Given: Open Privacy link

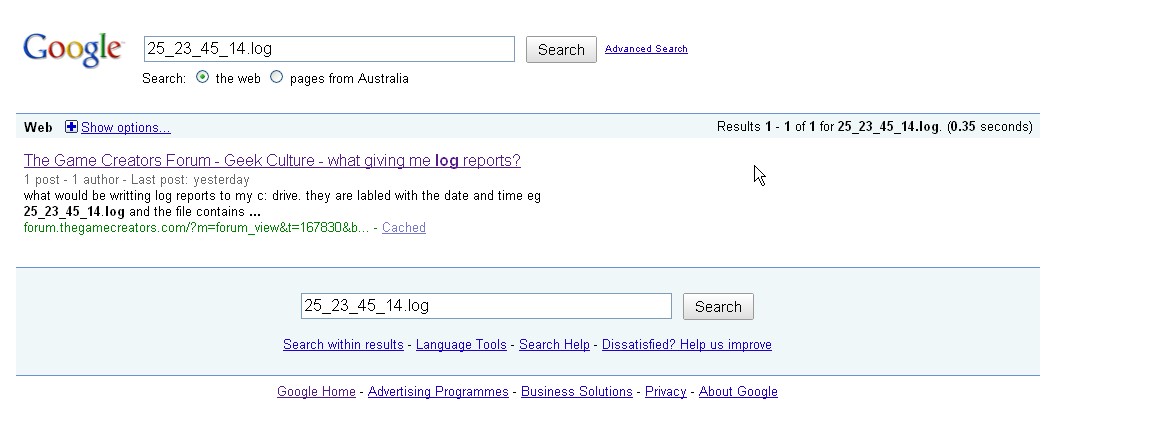Looking at the screenshot, I should [666, 392].
